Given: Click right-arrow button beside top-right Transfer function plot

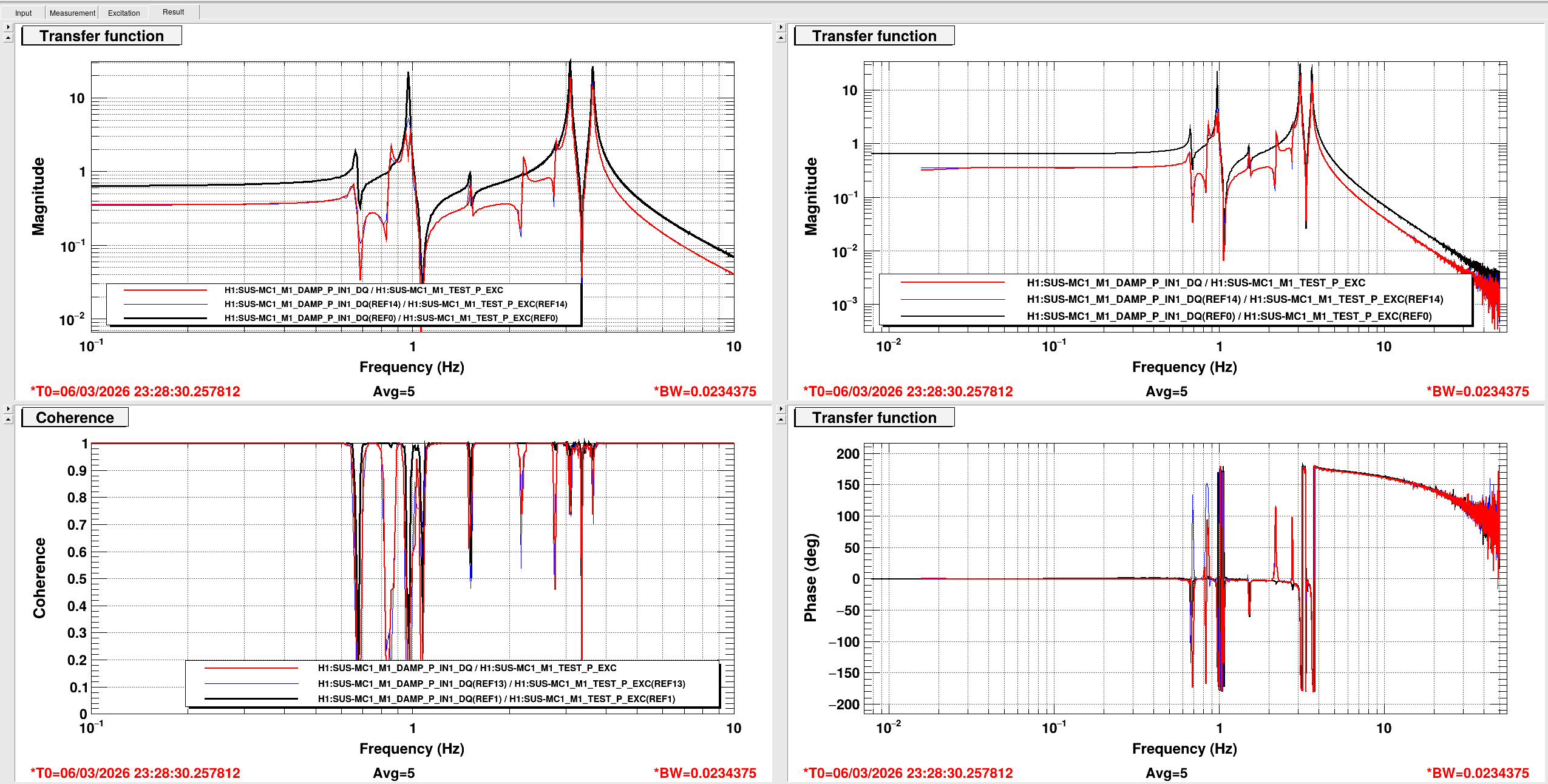Looking at the screenshot, I should [x=781, y=27].
